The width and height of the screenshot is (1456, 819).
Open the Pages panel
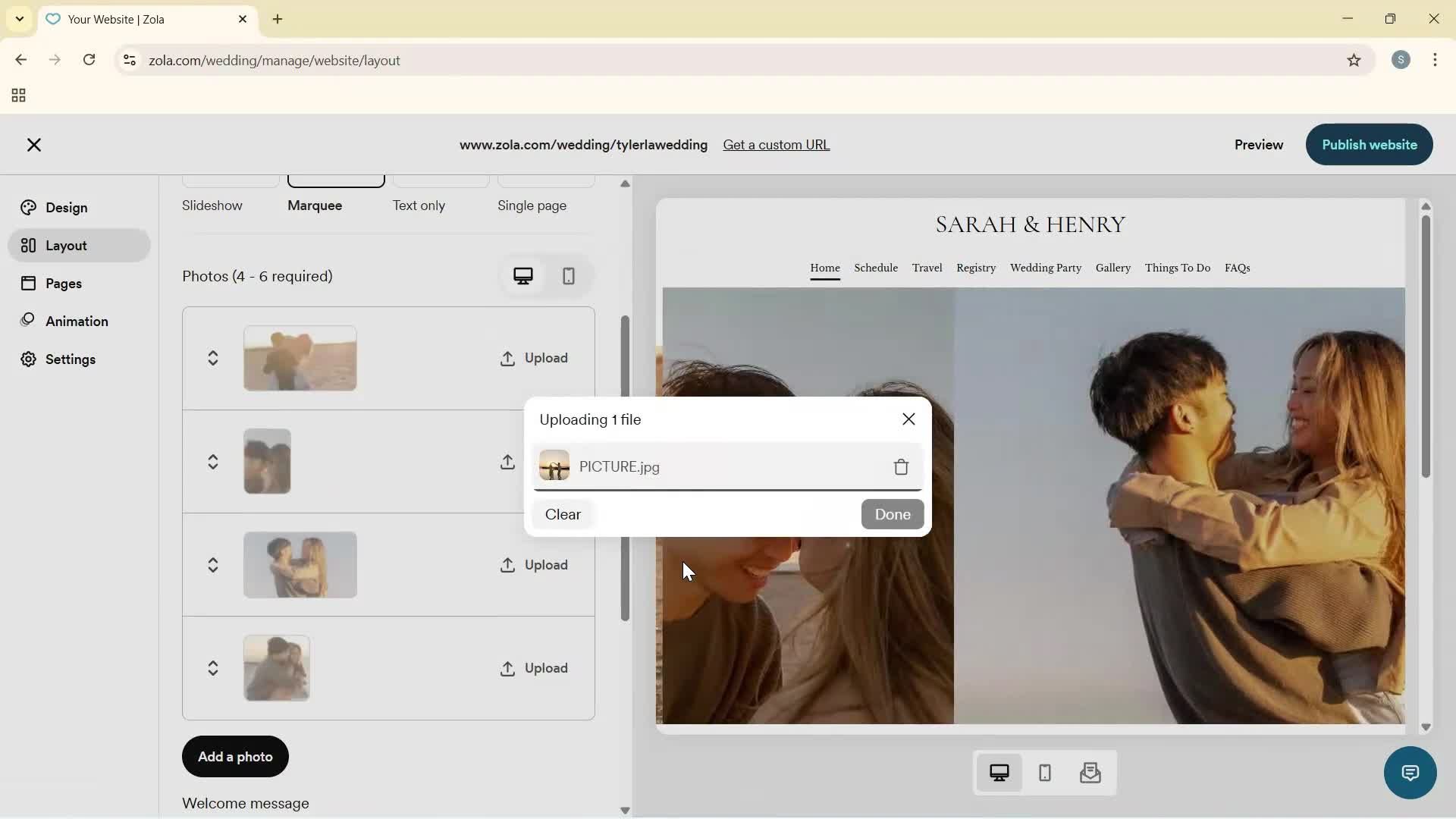[64, 283]
